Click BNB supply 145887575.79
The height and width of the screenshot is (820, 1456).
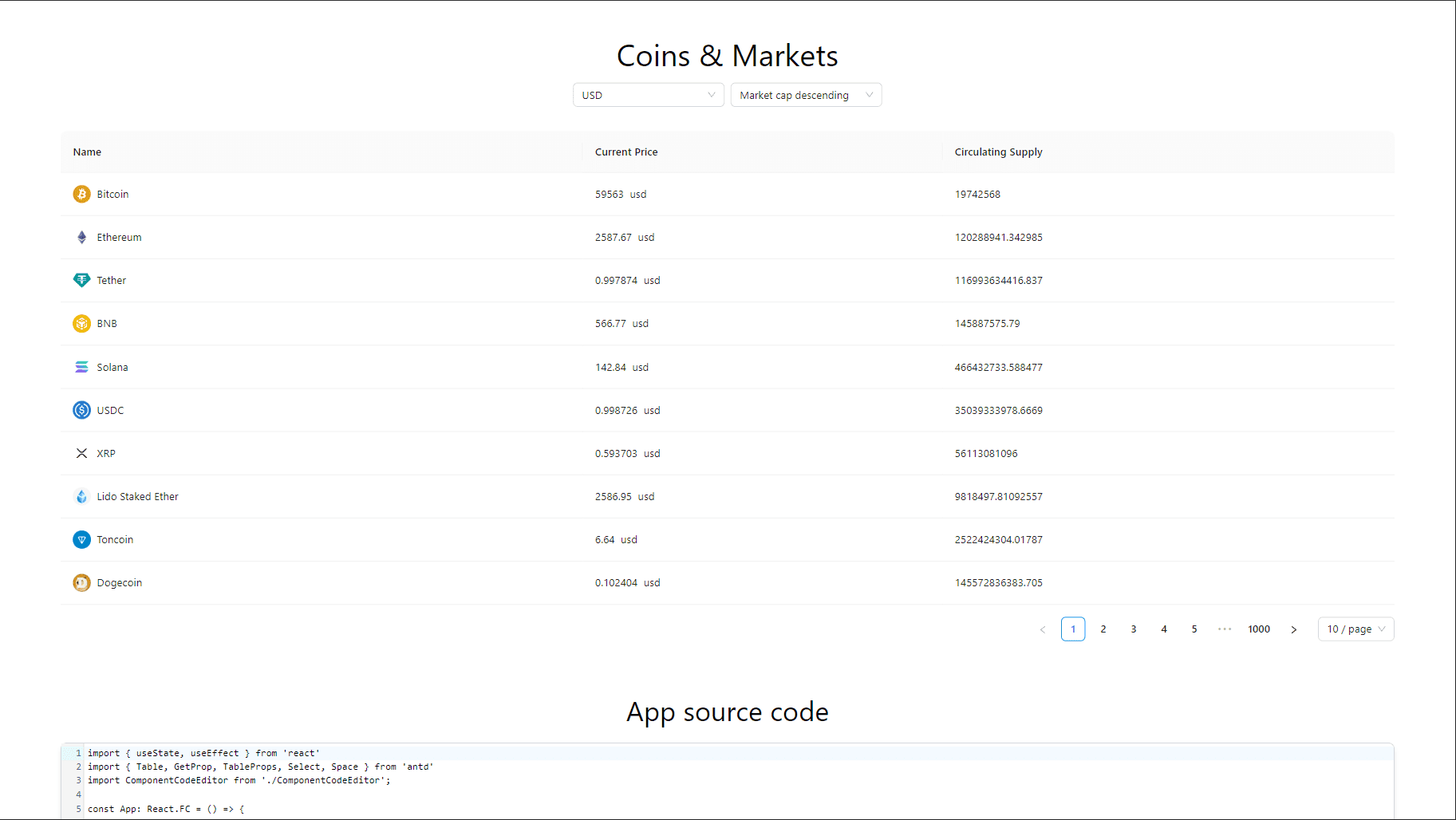point(987,323)
